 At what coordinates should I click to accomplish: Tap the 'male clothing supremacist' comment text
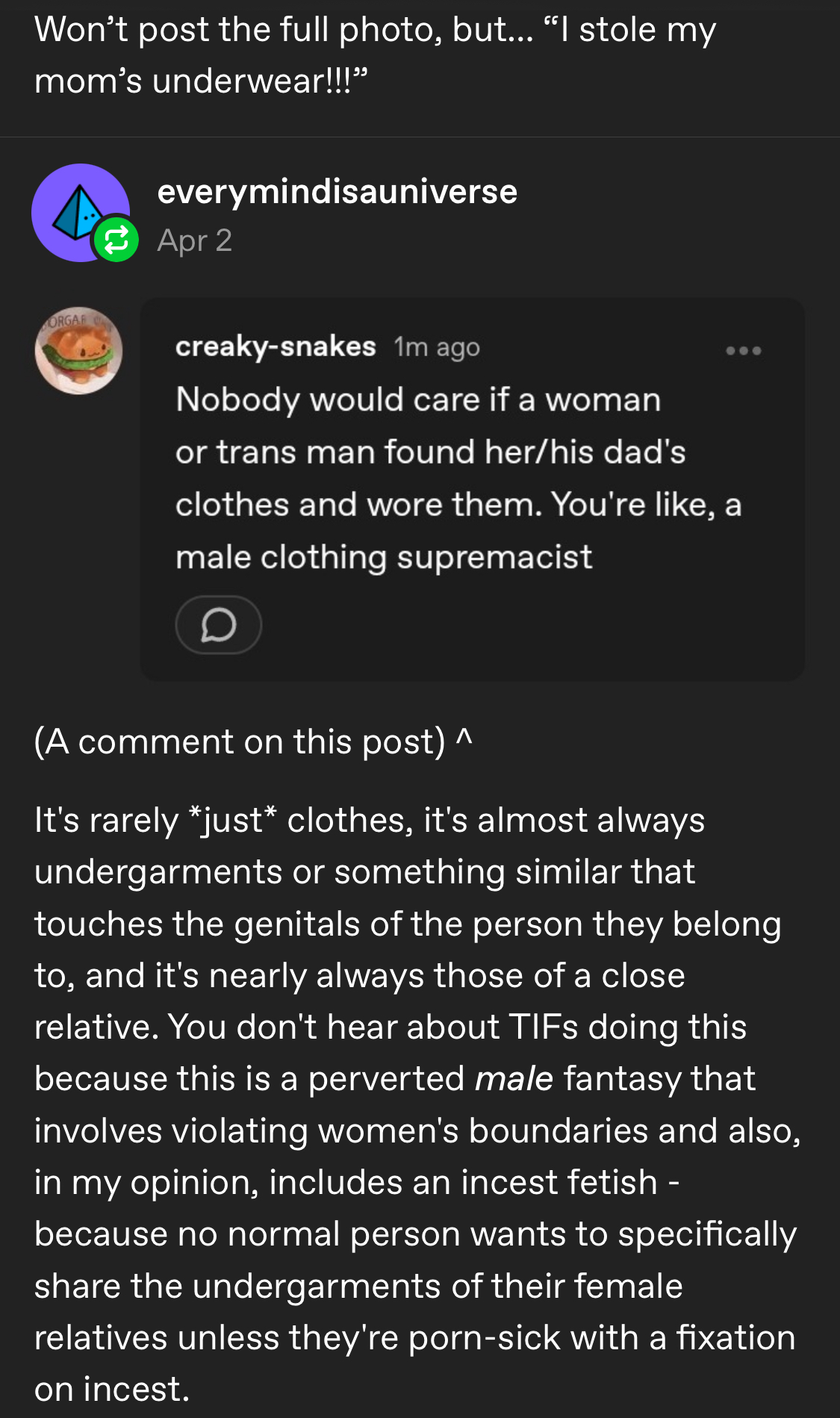(384, 557)
